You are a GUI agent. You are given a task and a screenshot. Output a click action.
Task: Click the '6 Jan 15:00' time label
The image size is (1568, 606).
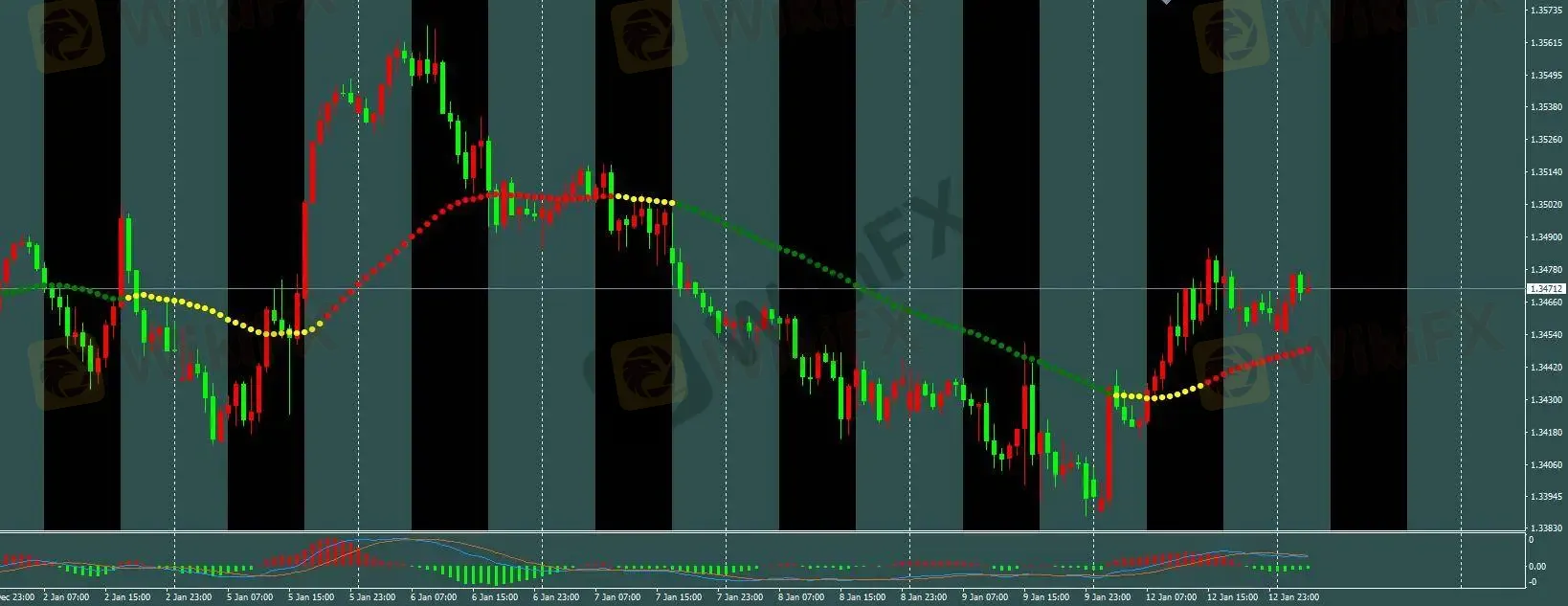coord(495,597)
